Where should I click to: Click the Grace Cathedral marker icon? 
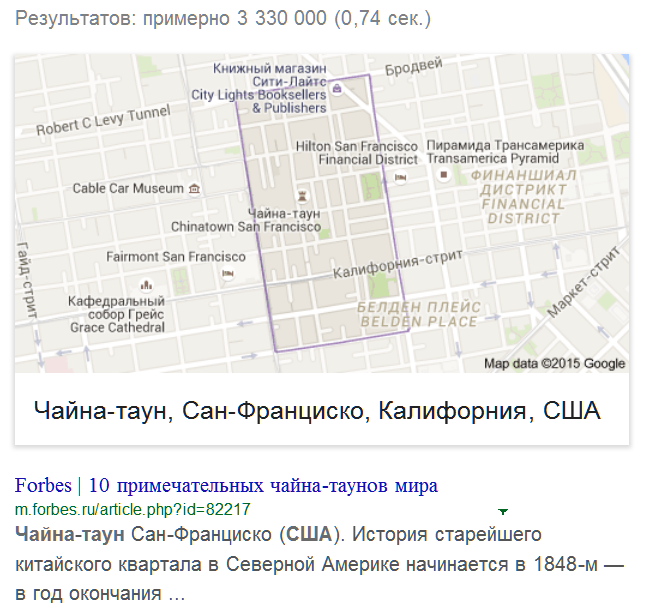[146, 285]
